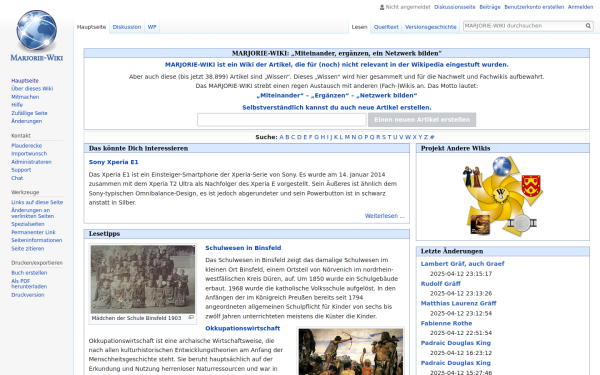Open Rudolf Gräff recent change
Image resolution: width=600 pixels, height=375 pixels.
click(440, 284)
